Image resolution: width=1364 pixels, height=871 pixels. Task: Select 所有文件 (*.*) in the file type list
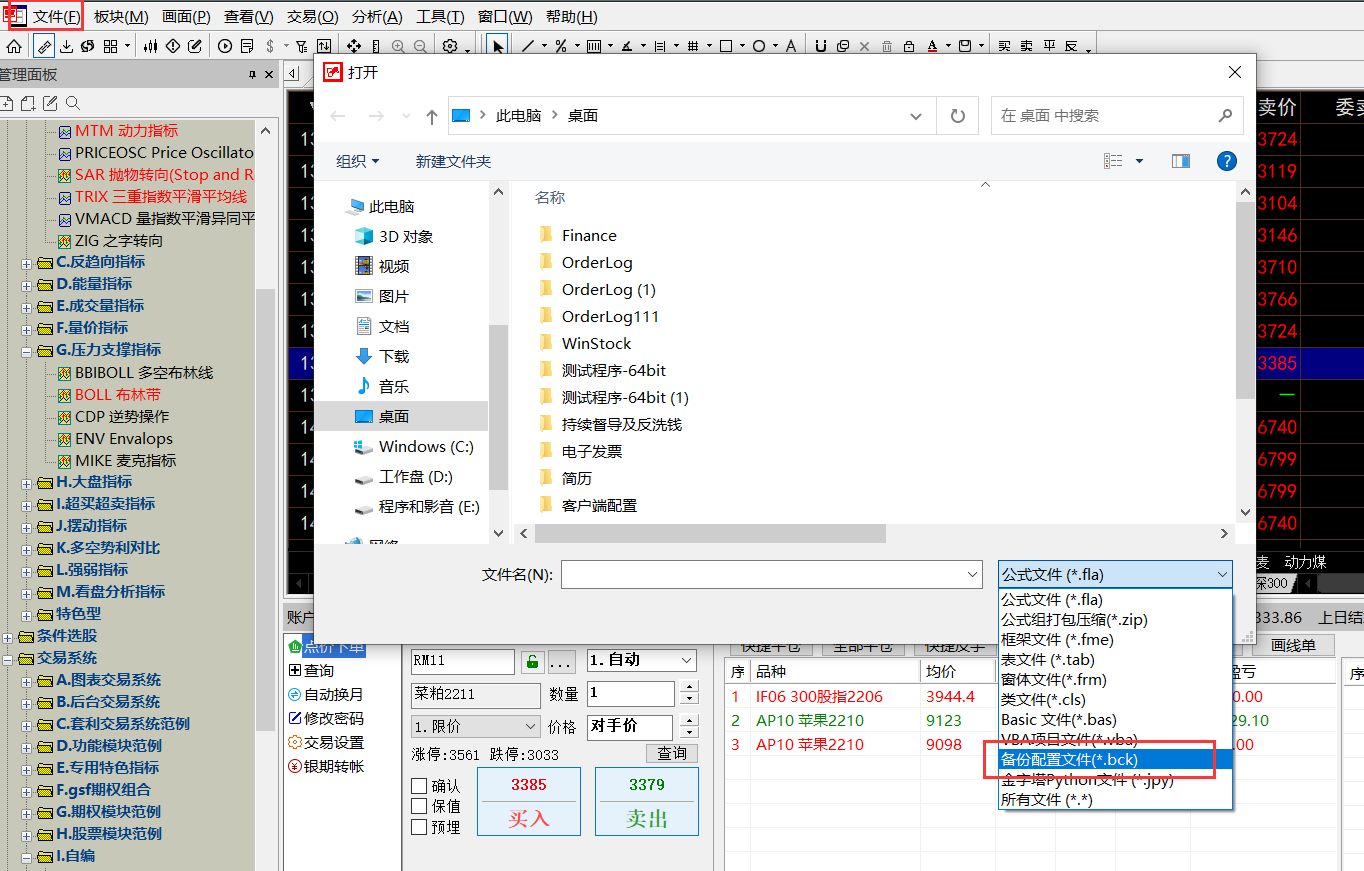pyautogui.click(x=1115, y=800)
